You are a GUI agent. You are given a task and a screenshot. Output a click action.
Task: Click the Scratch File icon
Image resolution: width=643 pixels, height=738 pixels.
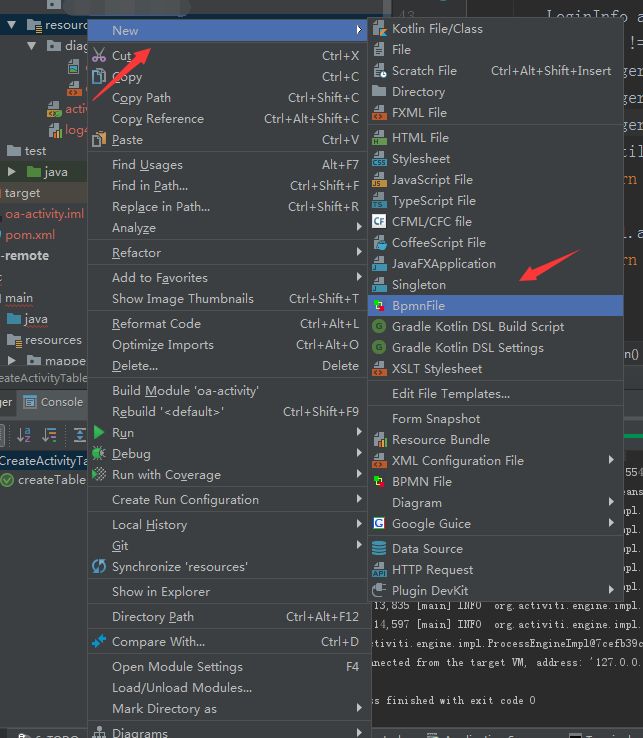click(x=379, y=71)
